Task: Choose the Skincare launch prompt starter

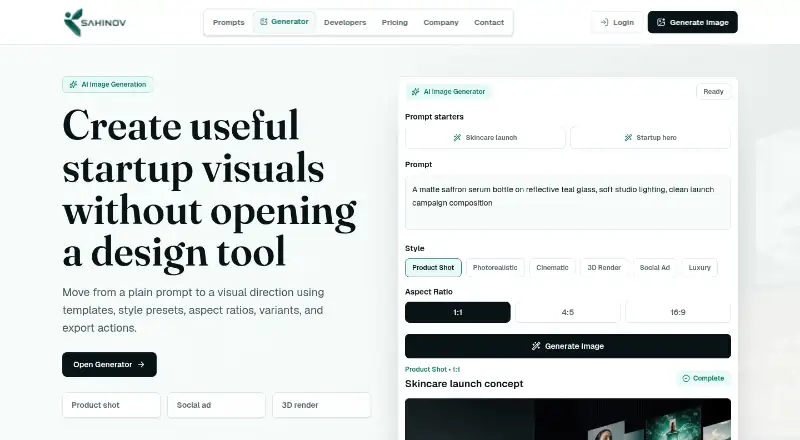Action: click(485, 138)
